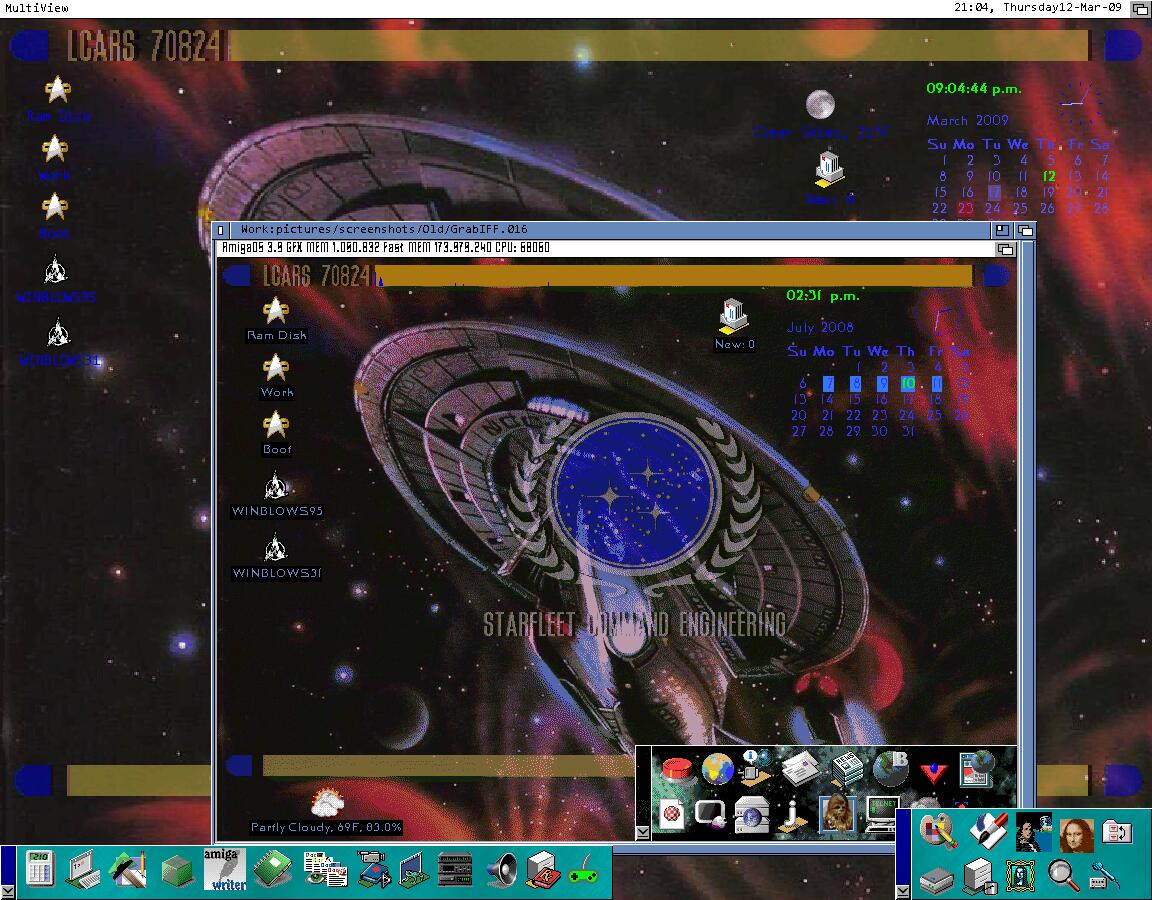Viewport: 1152px width, 900px height.
Task: Open the Ram Disk icon on the Workbench desktop
Action: 57,90
